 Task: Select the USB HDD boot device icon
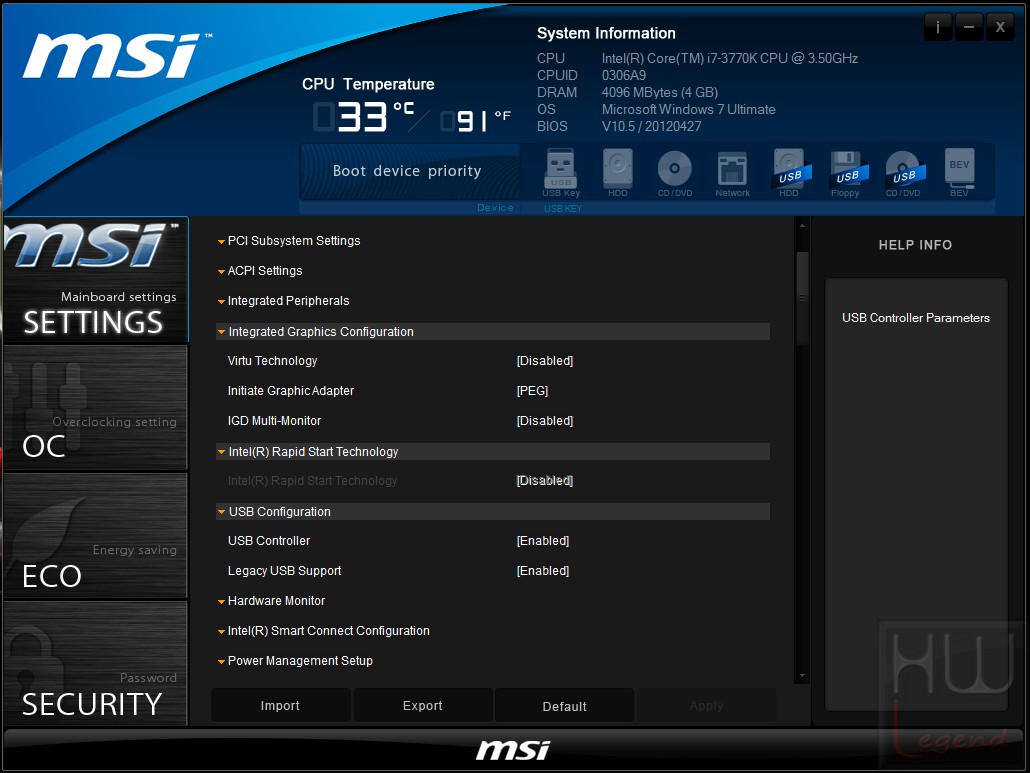click(789, 173)
